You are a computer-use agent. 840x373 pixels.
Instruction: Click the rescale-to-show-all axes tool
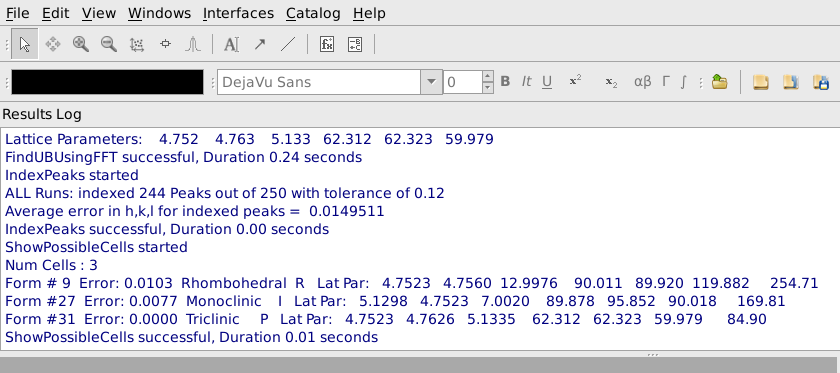[137, 44]
